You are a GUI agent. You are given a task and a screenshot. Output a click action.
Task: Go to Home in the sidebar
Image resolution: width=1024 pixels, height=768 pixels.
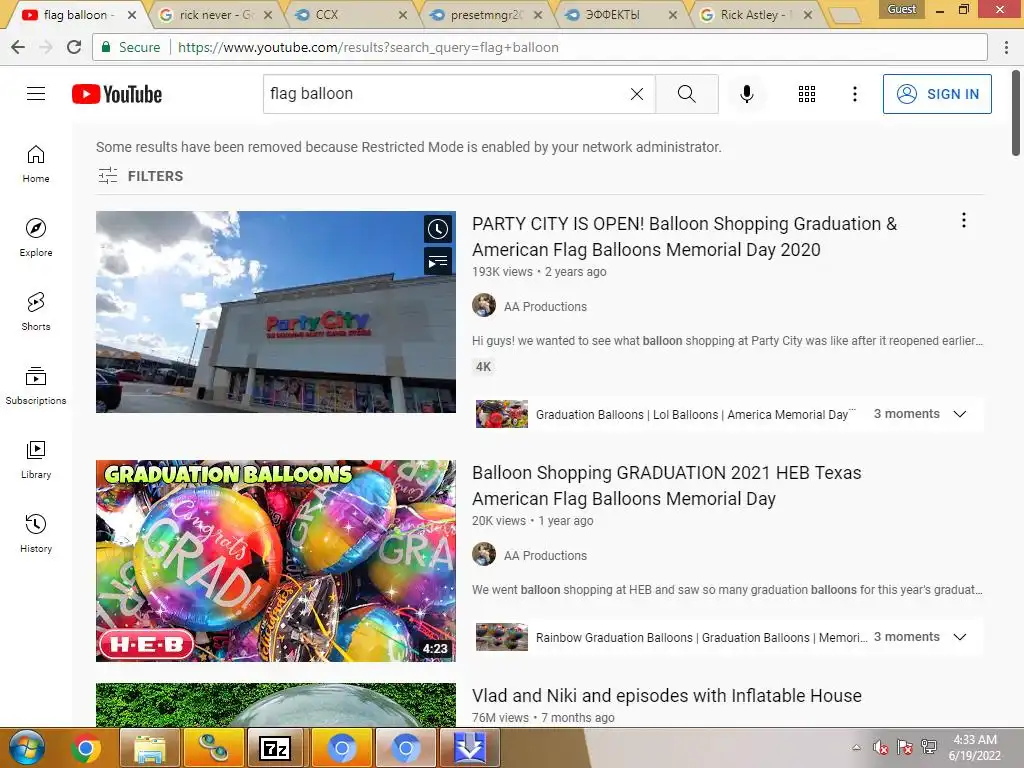click(x=36, y=163)
